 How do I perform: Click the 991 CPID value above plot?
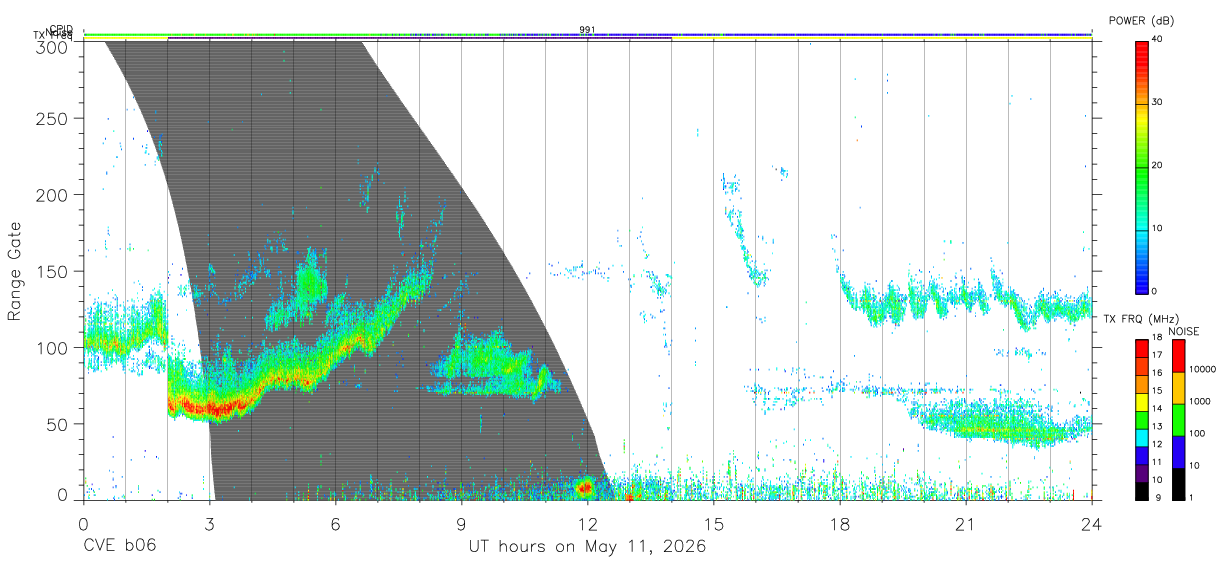588,29
